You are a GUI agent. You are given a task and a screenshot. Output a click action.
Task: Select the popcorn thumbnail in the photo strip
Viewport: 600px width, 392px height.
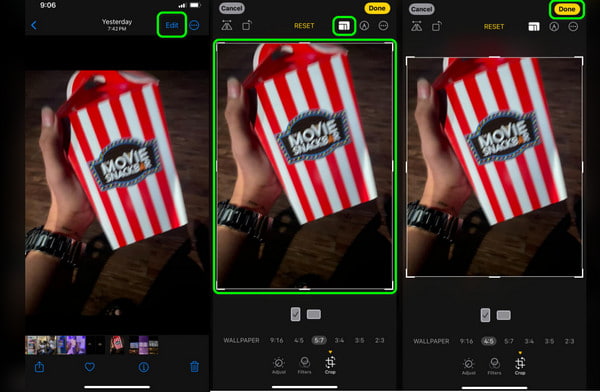click(117, 345)
